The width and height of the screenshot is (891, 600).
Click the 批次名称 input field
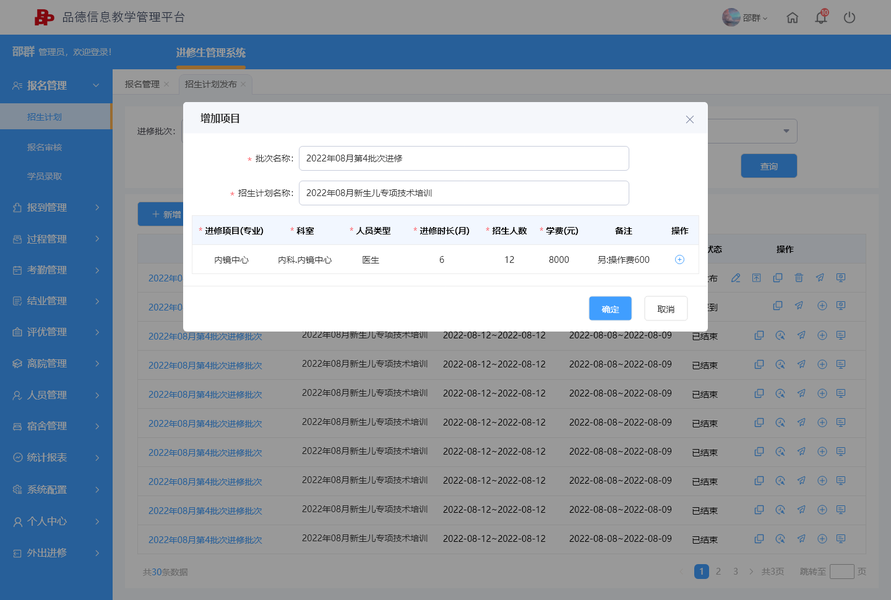[x=464, y=159]
